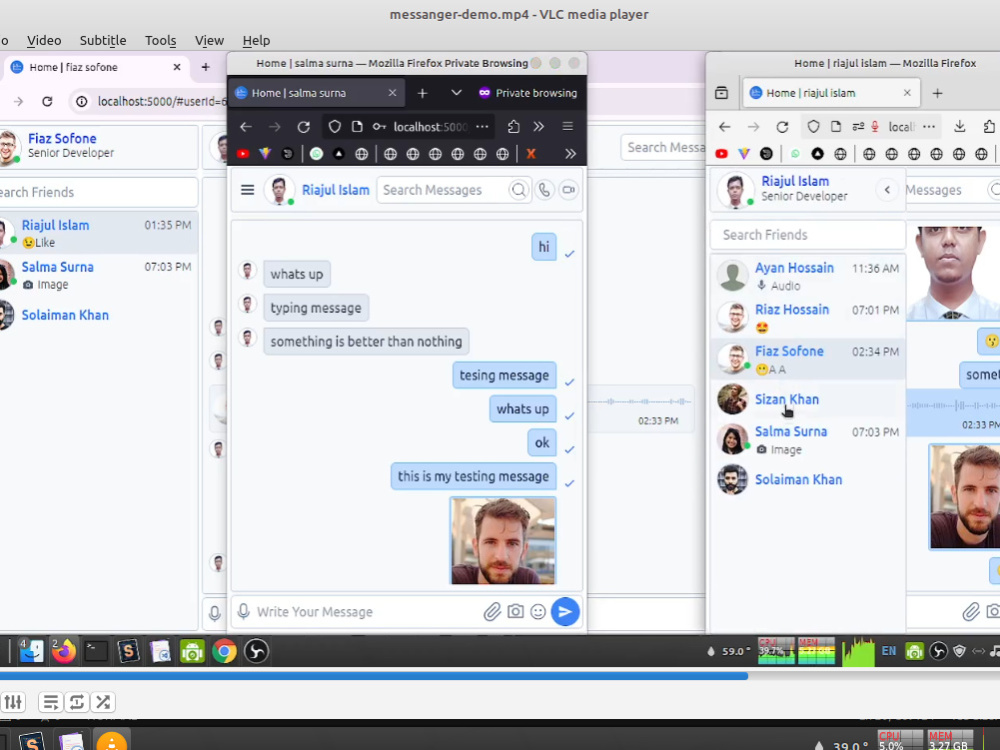The width and height of the screenshot is (1000, 750).
Task: Open the page actions ellipsis in the riajul islam address bar
Action: (x=929, y=127)
